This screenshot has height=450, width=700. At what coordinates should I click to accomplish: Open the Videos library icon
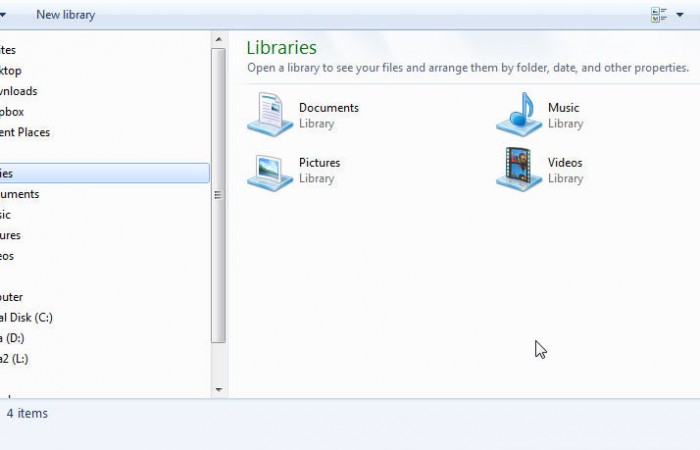[x=519, y=170]
